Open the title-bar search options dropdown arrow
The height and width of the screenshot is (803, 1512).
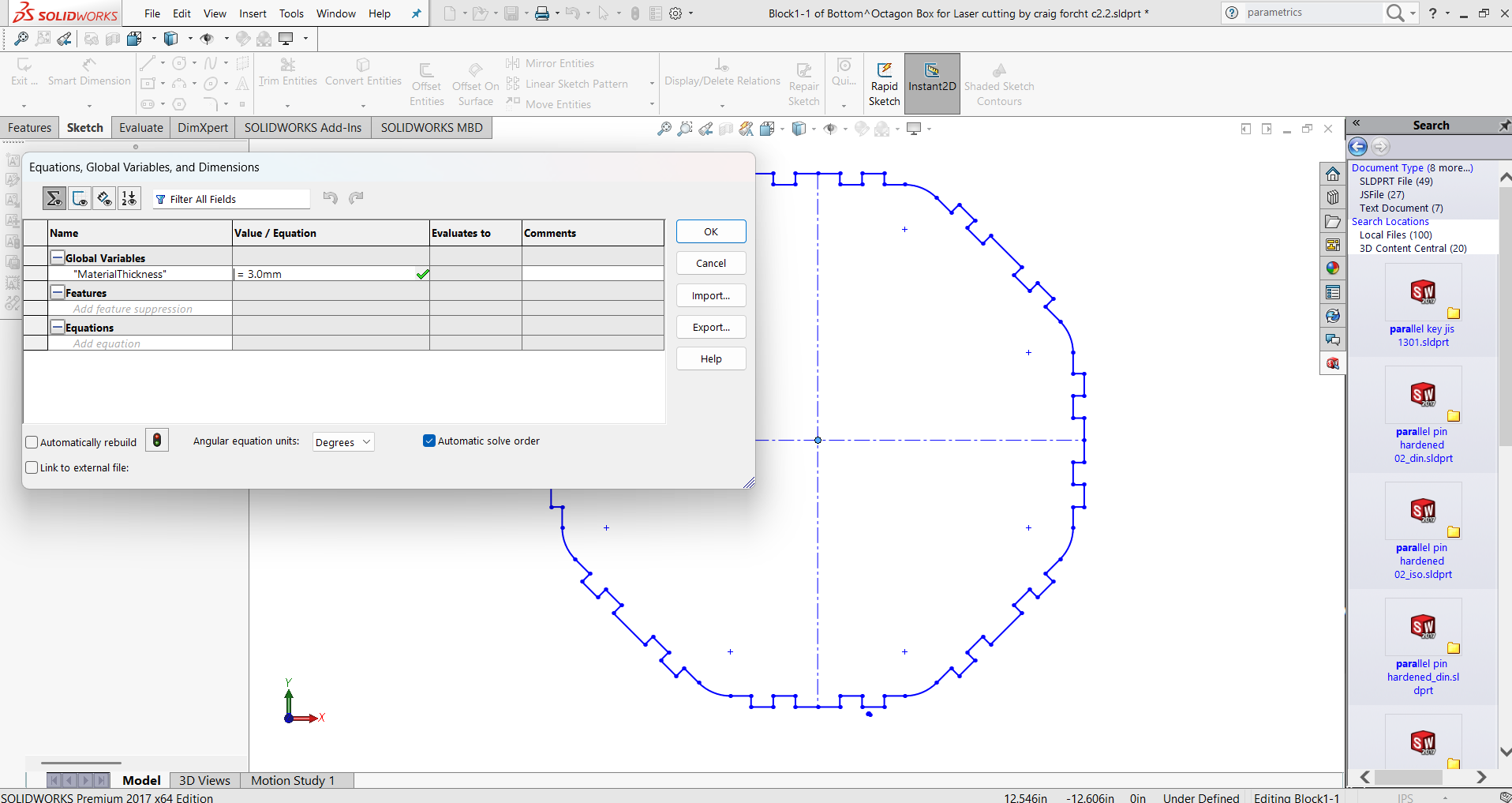pyautogui.click(x=1413, y=13)
